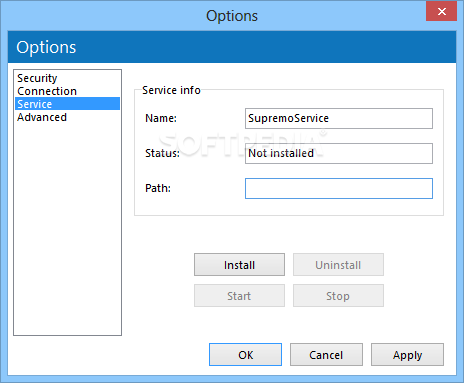The width and height of the screenshot is (464, 383).
Task: Click the Path: label
Action: point(158,188)
